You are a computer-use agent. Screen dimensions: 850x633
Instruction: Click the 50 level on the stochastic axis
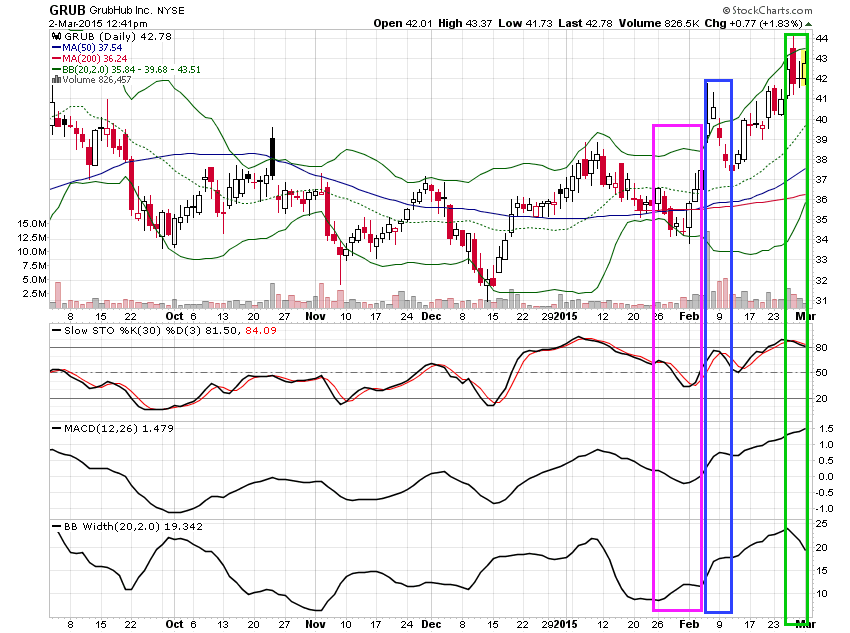pyautogui.click(x=822, y=373)
